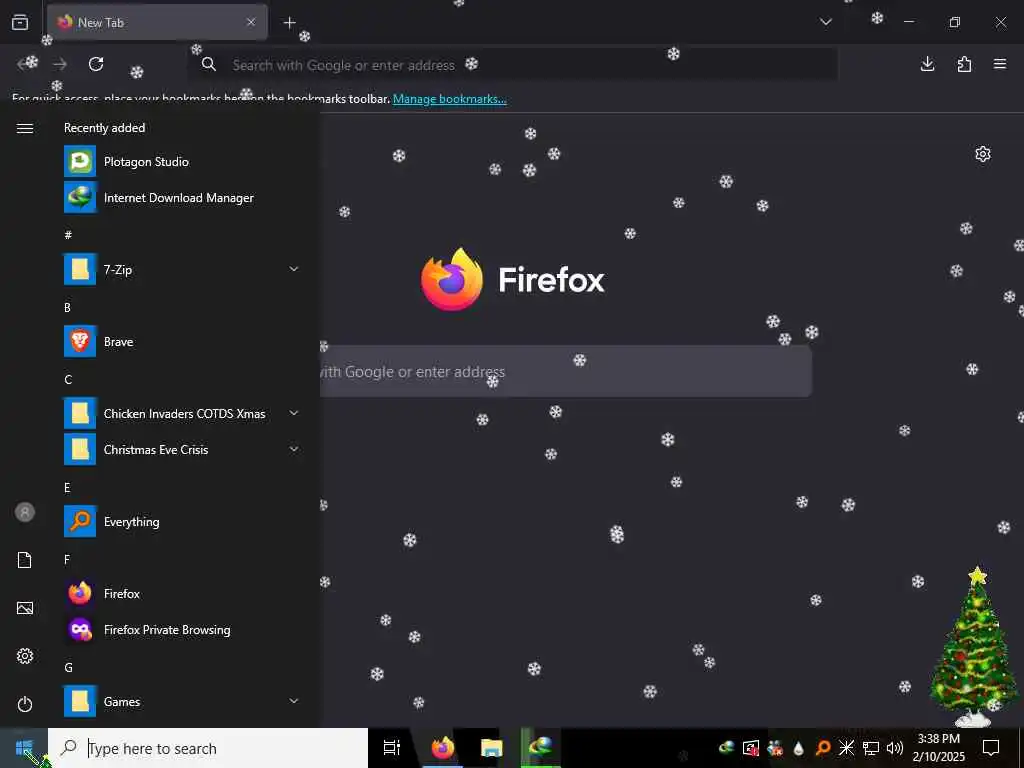1024x768 pixels.
Task: Select the letter F section header
Action: [x=67, y=560]
